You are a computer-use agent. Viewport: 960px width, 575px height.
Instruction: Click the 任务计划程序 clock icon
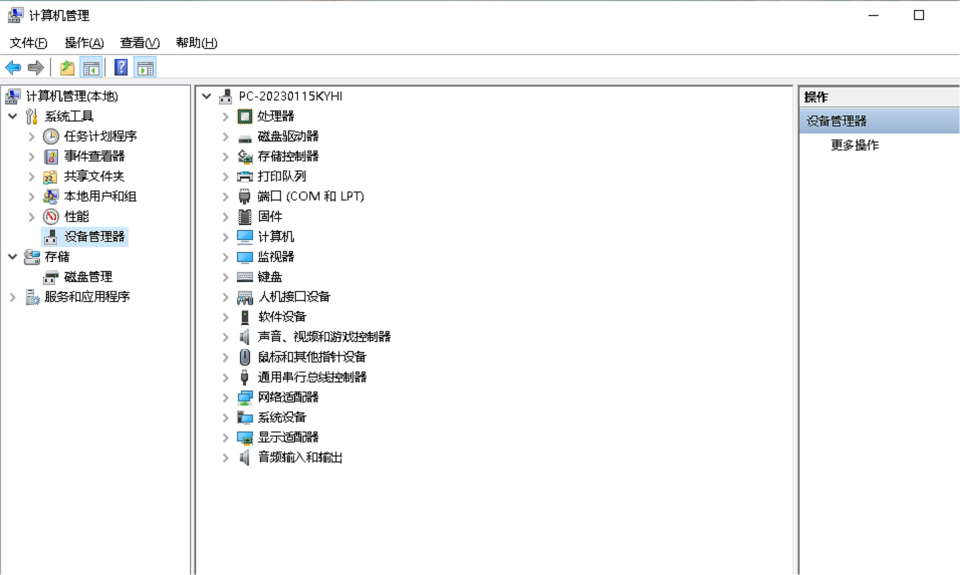pos(51,136)
